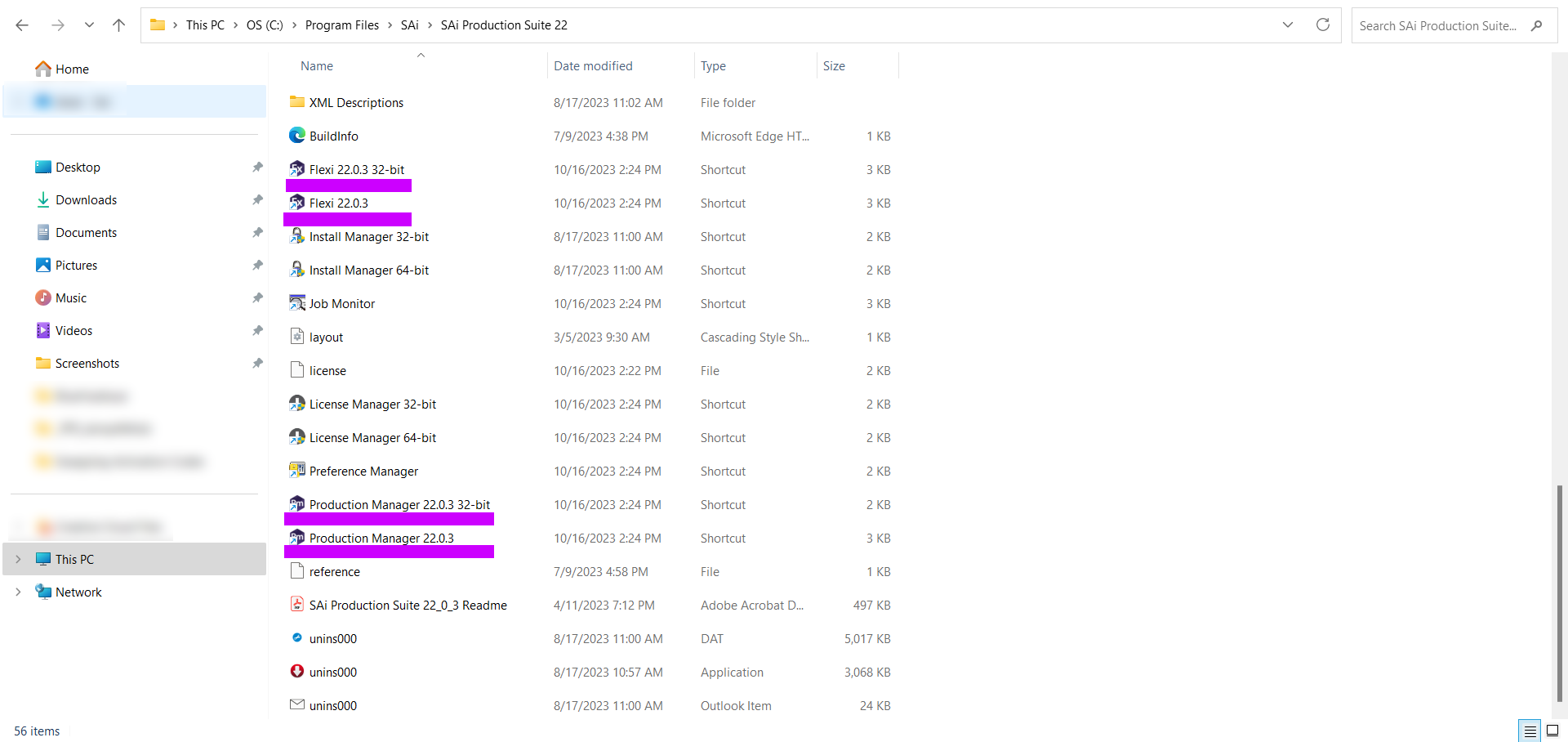Select Flexi 22.0.3 32-bit shortcut icon
Viewport: 1568px width, 742px height.
[297, 169]
